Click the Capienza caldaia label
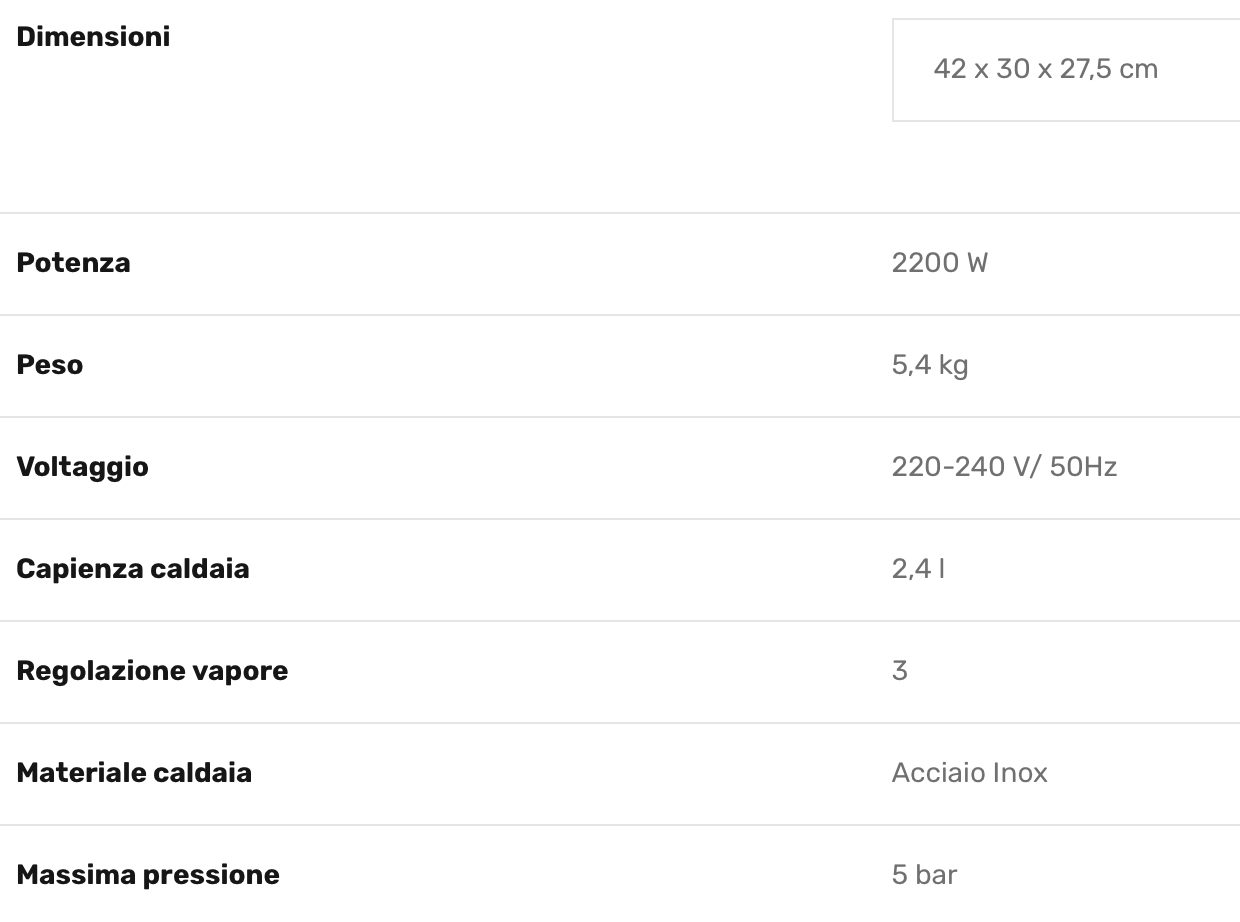This screenshot has width=1240, height=922. point(133,569)
